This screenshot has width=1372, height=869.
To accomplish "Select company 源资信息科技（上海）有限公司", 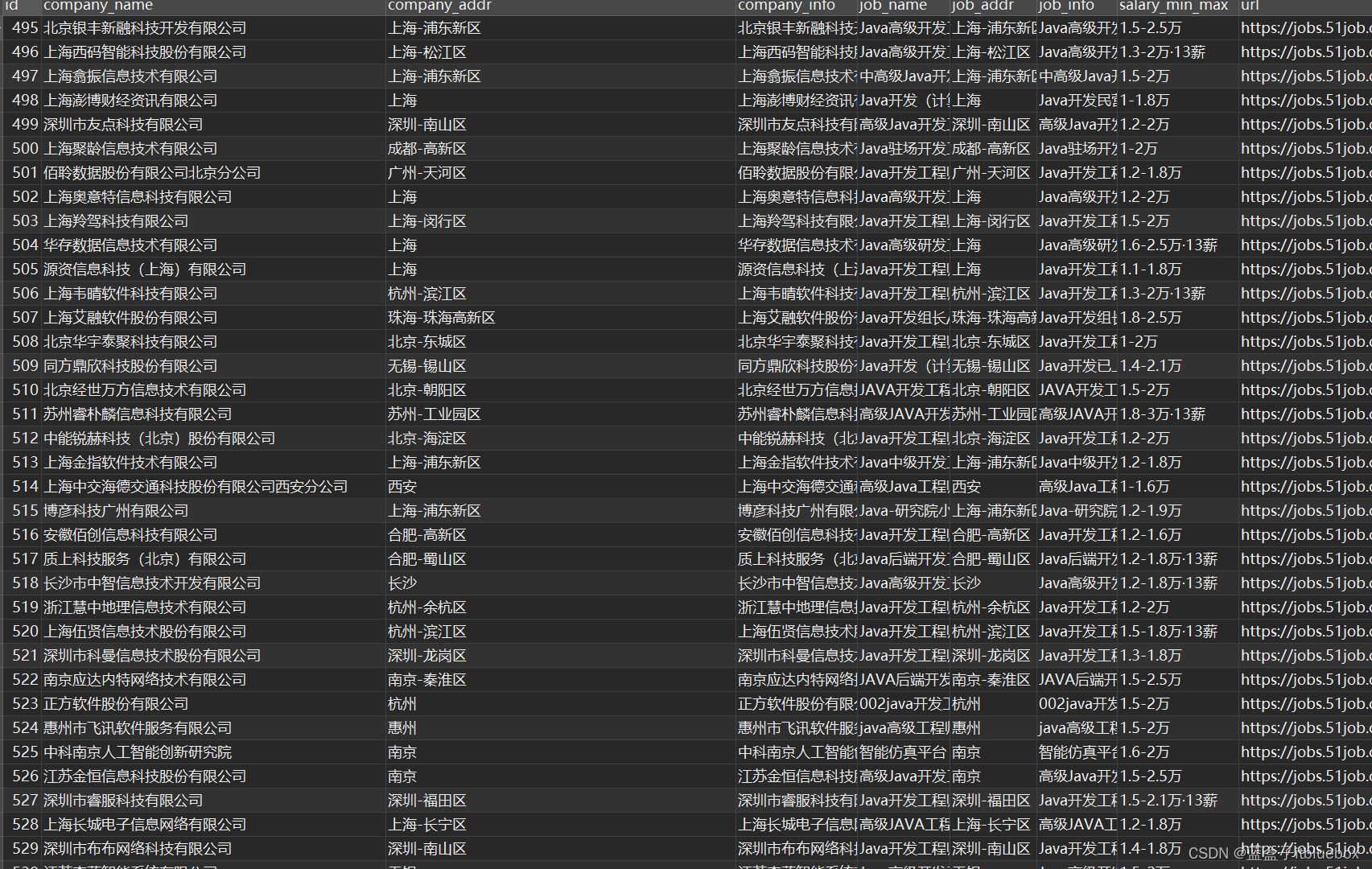I will coord(145,270).
